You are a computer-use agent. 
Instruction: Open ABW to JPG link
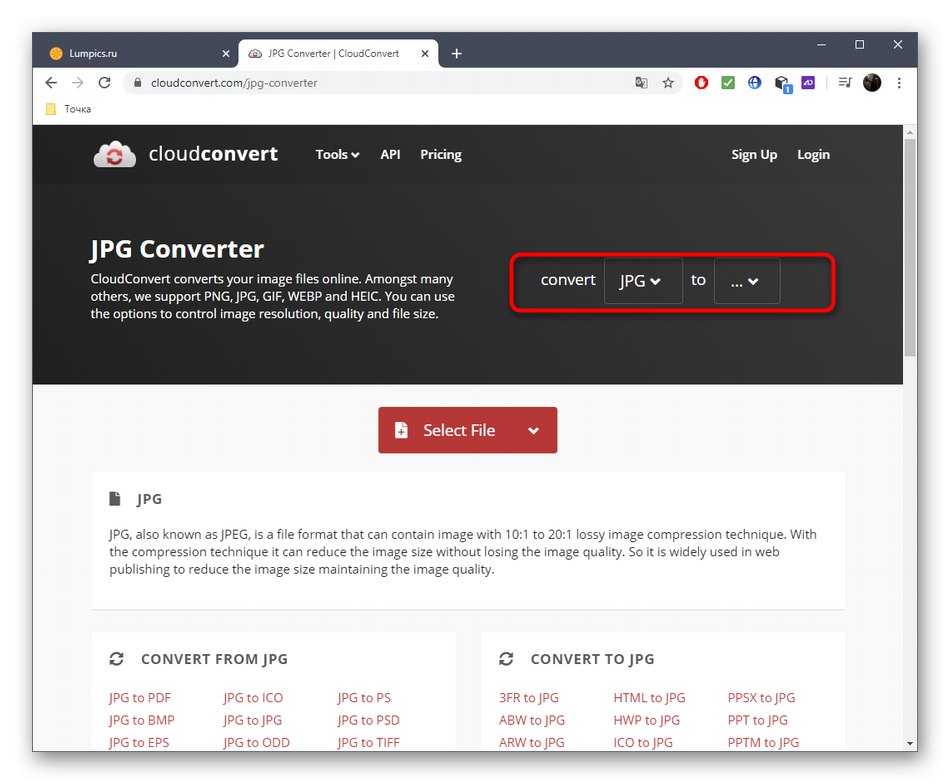coord(532,720)
